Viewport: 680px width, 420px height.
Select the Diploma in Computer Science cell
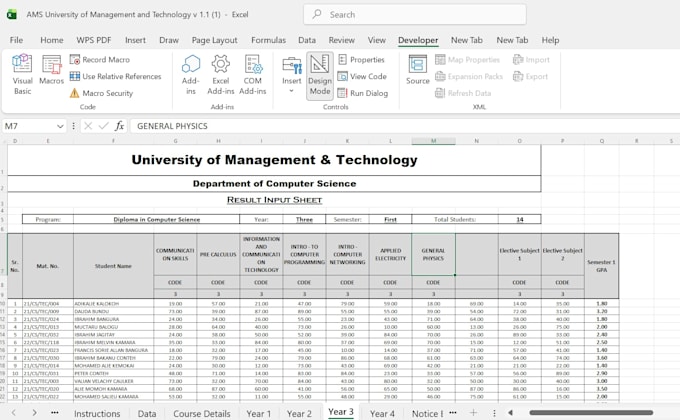pyautogui.click(x=157, y=219)
